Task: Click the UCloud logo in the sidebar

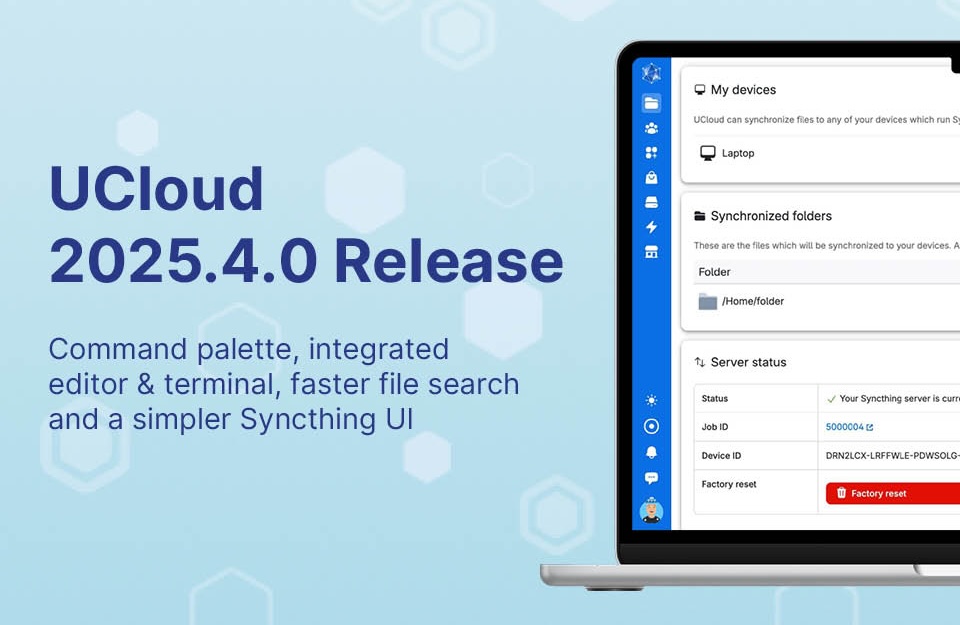Action: coord(651,73)
